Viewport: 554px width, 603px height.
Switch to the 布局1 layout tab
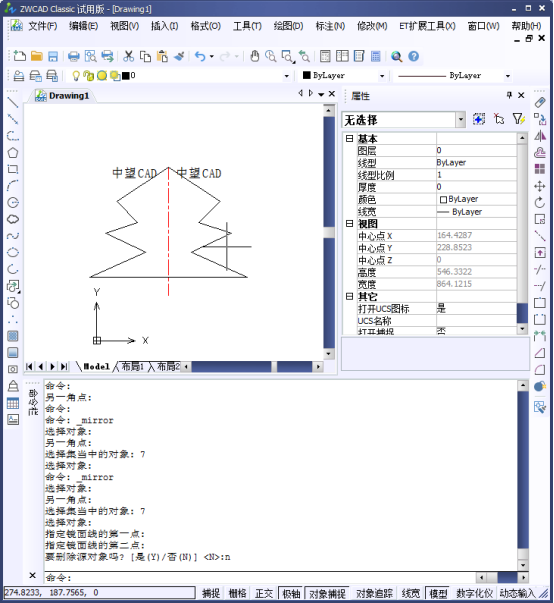pyautogui.click(x=132, y=366)
